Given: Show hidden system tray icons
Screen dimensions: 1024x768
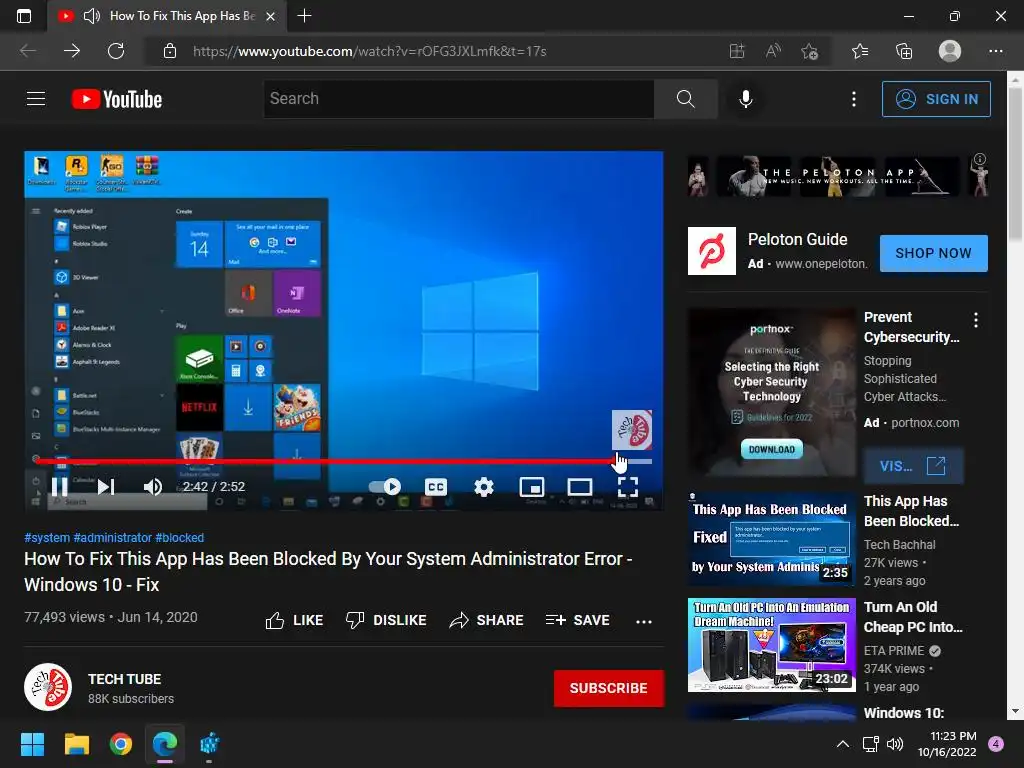Looking at the screenshot, I should click(843, 744).
